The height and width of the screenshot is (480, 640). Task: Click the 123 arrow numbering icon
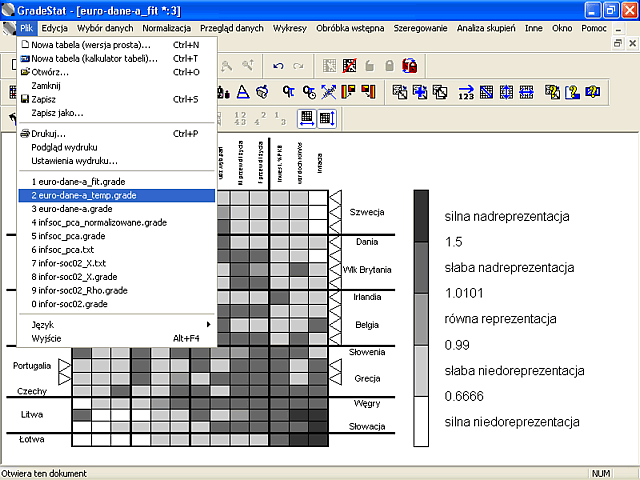(x=466, y=92)
